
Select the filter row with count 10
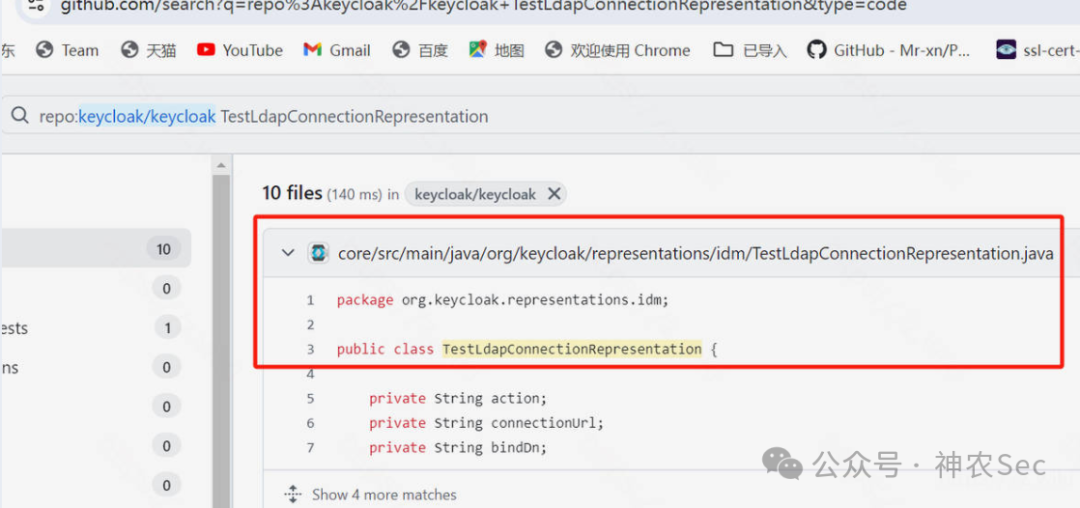click(96, 248)
